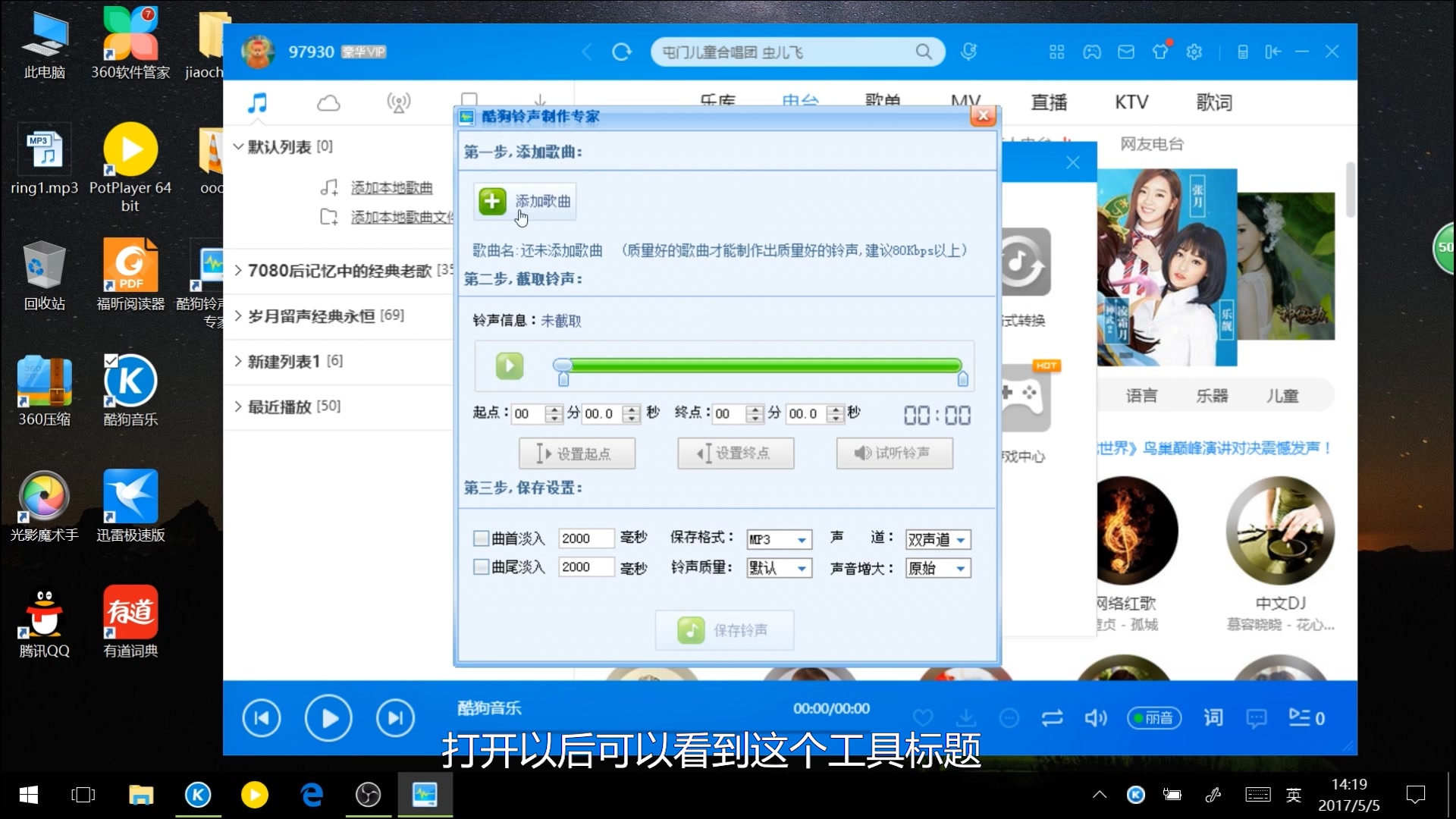The image size is (1456, 819).
Task: Click end point minutes stepper arrows
Action: click(x=755, y=413)
